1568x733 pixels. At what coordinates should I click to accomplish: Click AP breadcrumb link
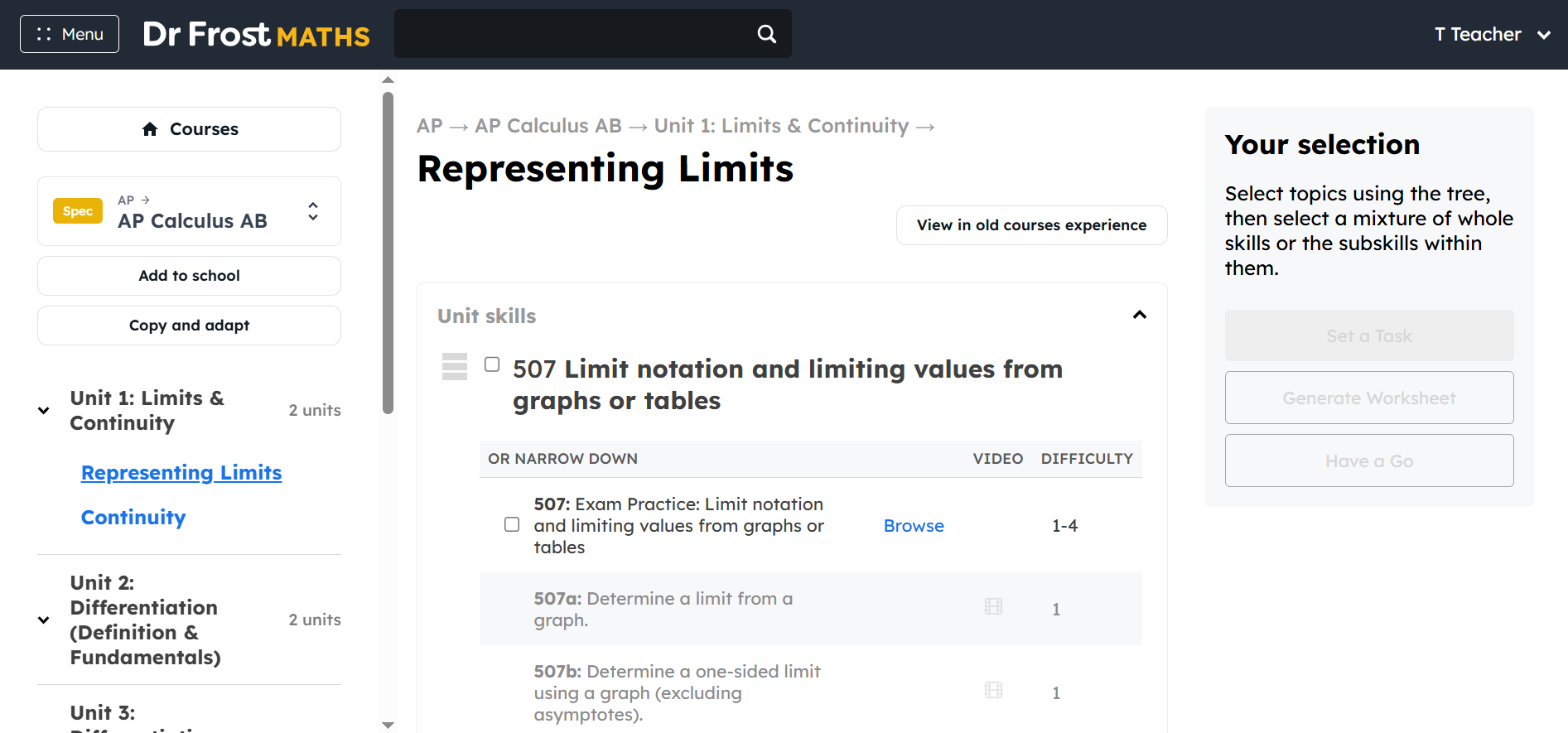coord(430,126)
